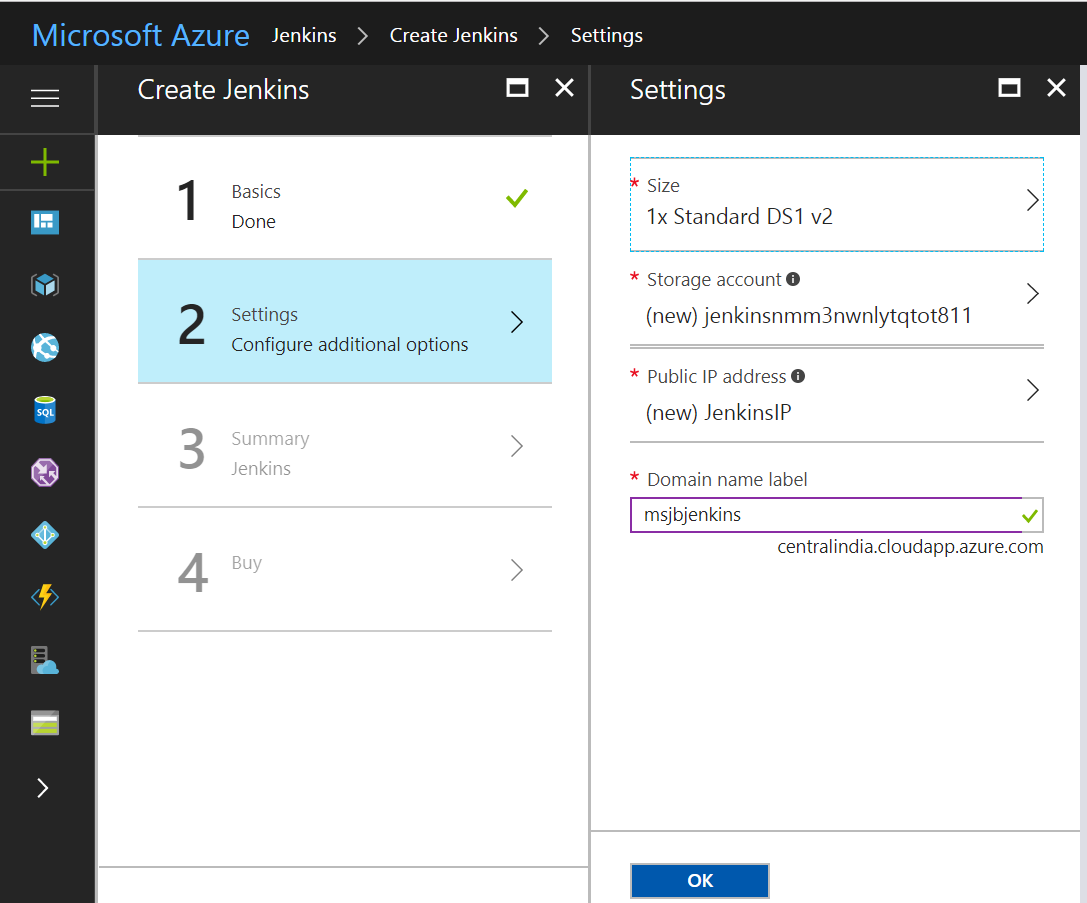1087x903 pixels.
Task: Open the purple Cosmos DB sidebar icon
Action: coord(45,473)
